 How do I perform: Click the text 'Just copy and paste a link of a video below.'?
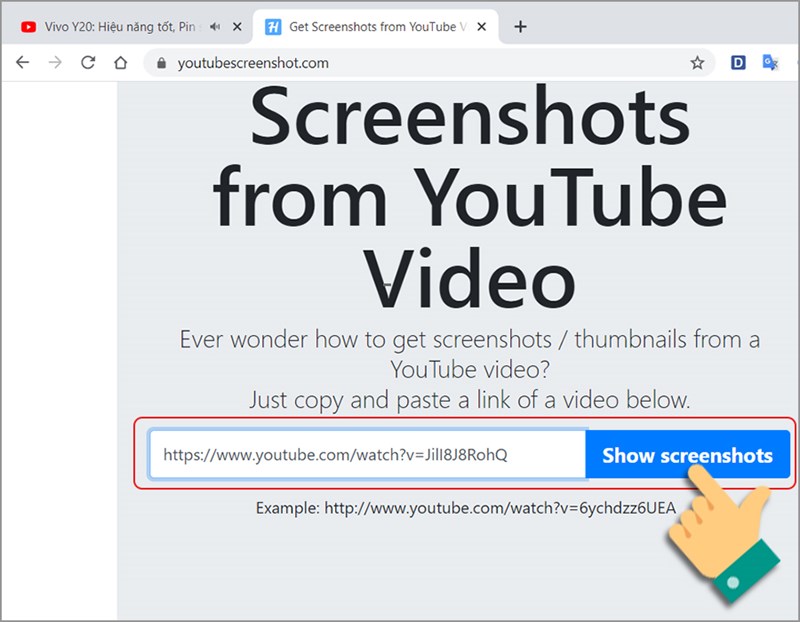tap(469, 400)
